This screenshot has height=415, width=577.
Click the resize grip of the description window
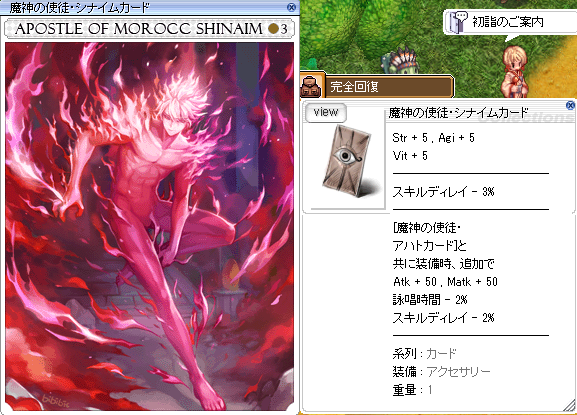pyautogui.click(x=569, y=405)
